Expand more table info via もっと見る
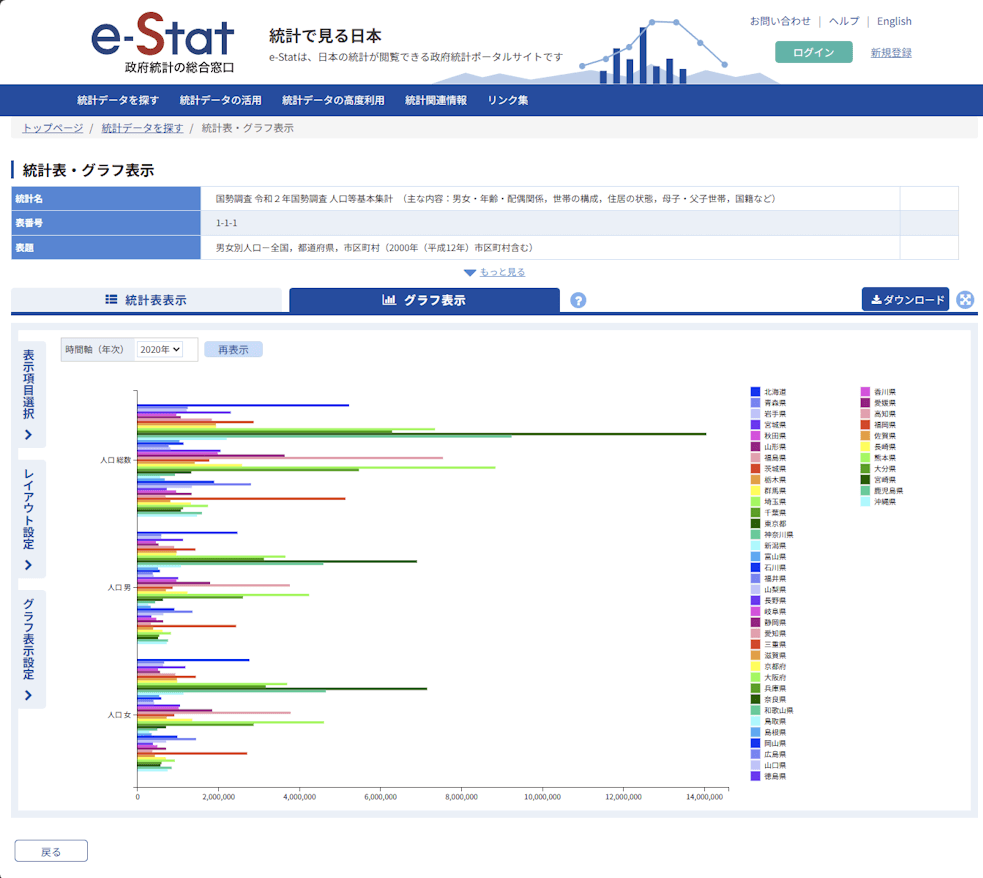 [502, 272]
